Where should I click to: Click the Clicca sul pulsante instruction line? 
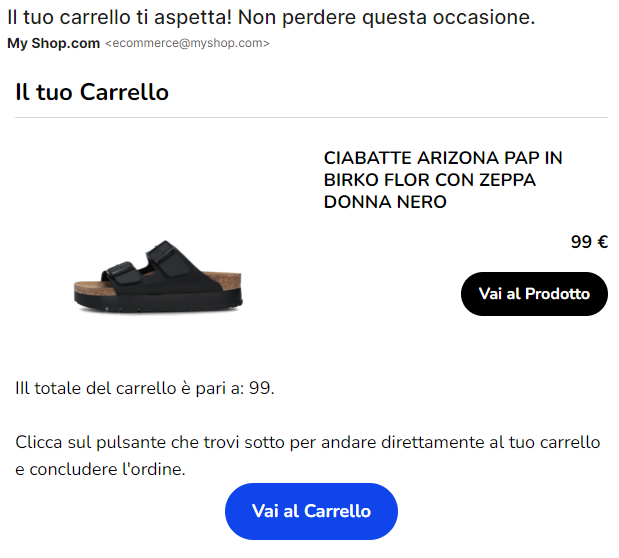308,442
